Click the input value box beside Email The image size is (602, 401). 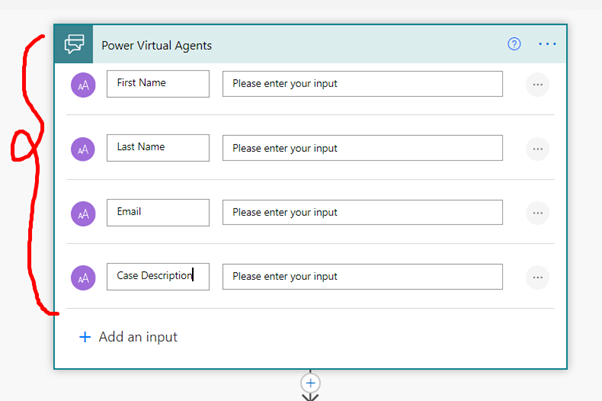pos(362,212)
